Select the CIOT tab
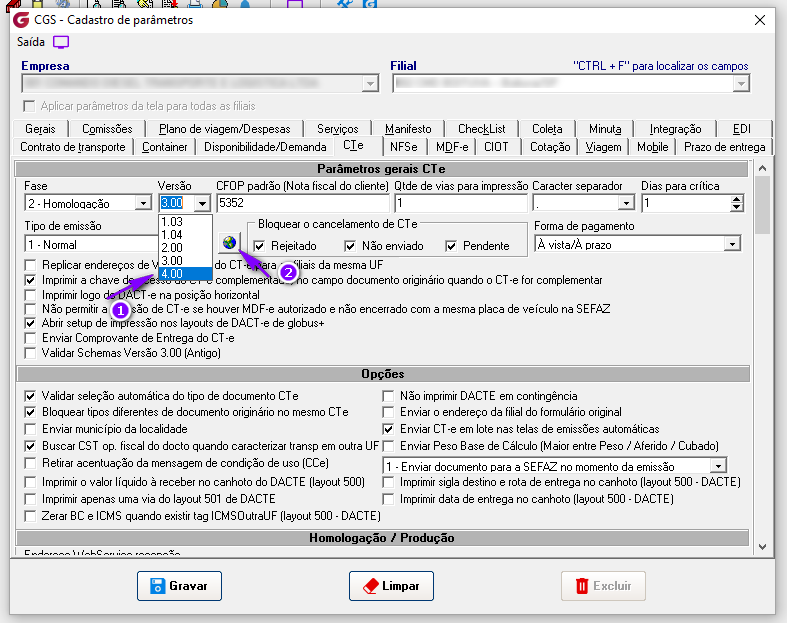787x623 pixels. click(x=496, y=147)
